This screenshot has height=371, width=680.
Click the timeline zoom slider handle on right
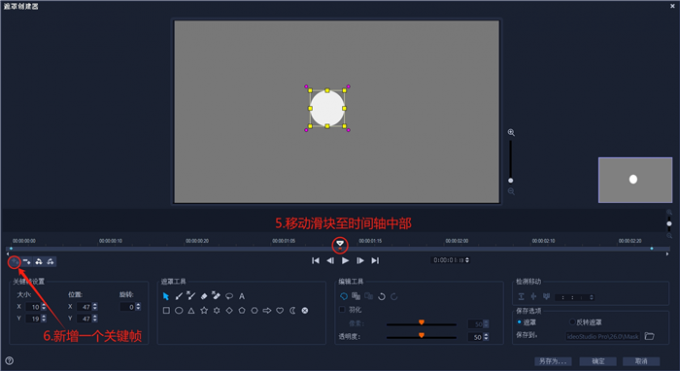click(x=669, y=224)
